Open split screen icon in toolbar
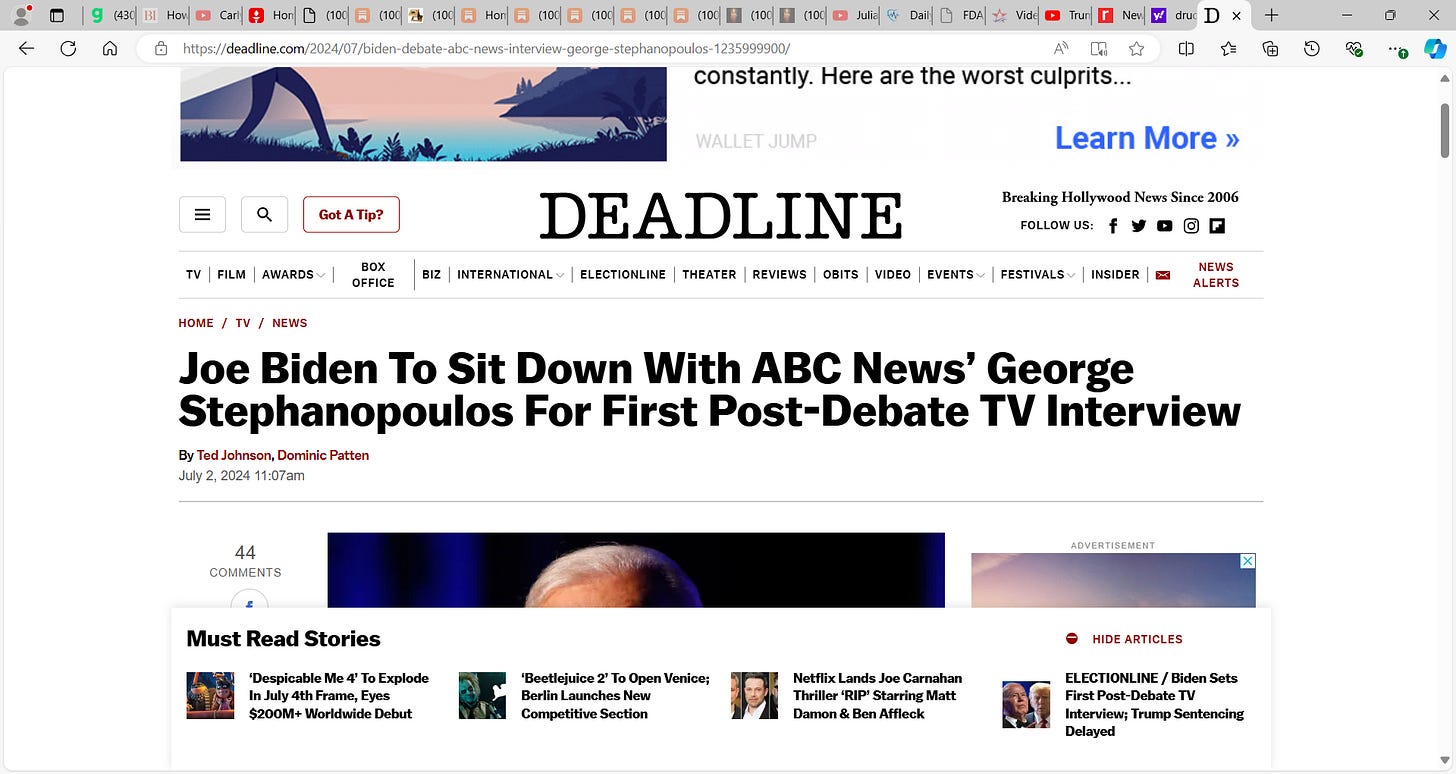The width and height of the screenshot is (1456, 774). coord(1186,48)
